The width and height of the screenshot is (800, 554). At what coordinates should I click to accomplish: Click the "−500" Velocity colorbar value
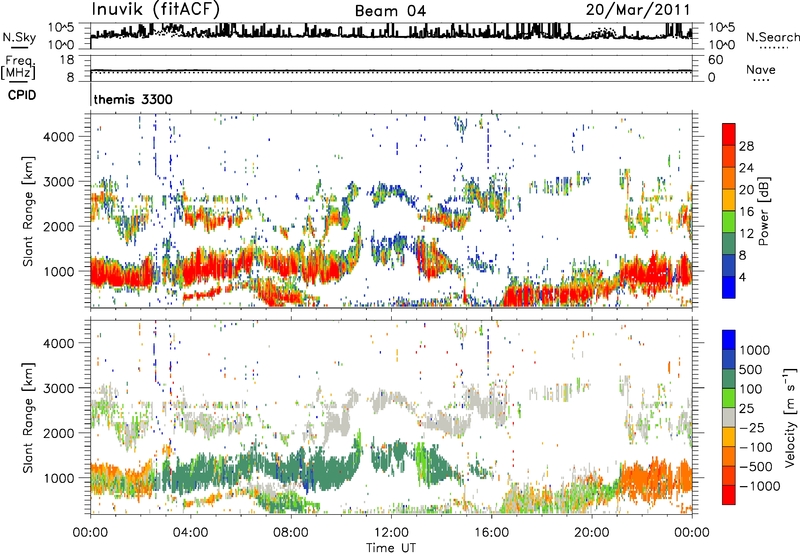point(756,466)
